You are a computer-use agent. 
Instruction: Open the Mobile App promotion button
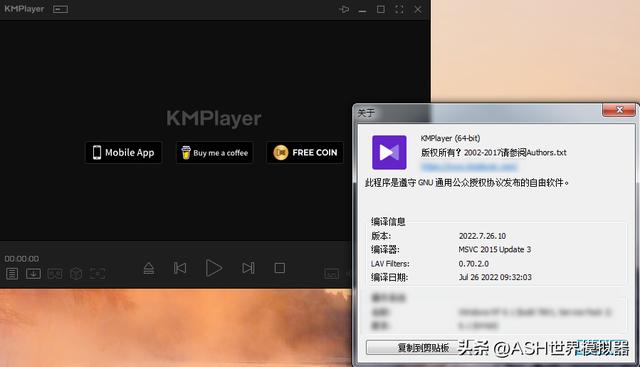(123, 152)
